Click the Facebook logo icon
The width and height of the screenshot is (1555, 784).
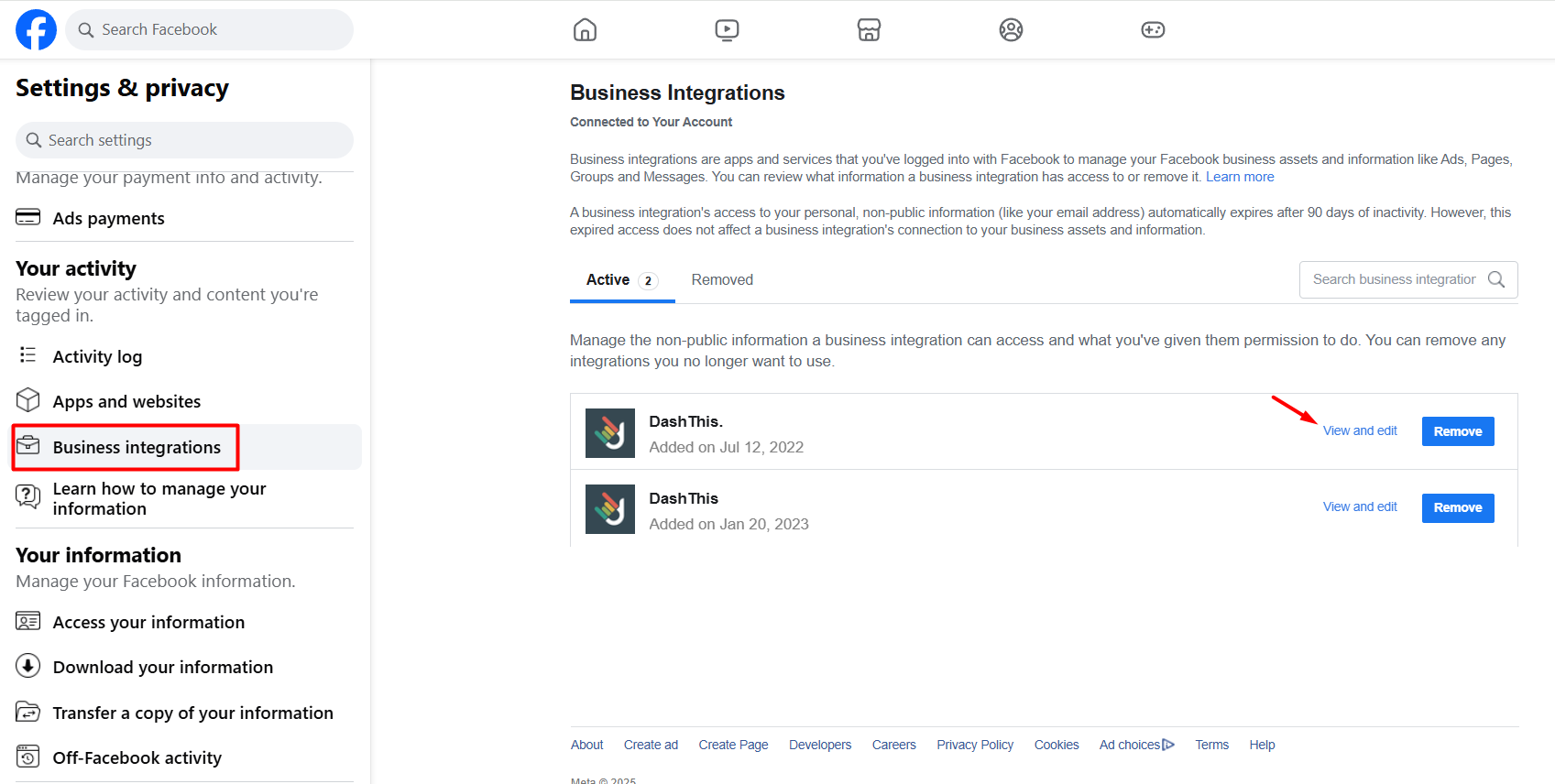[36, 29]
